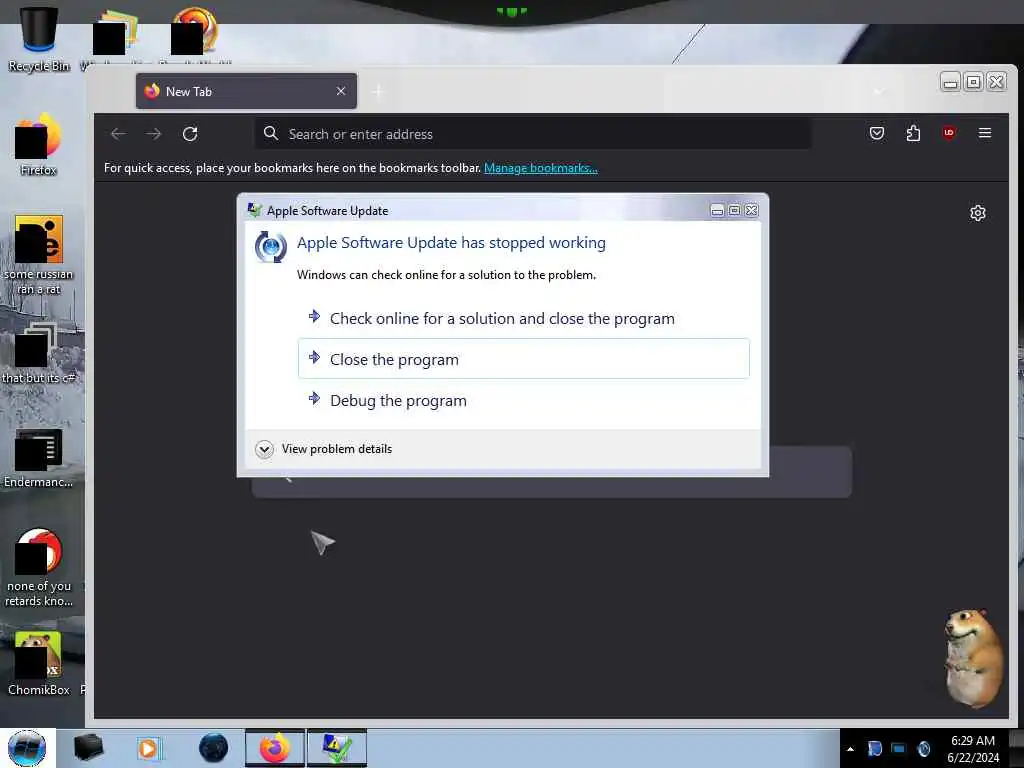Choose Check online for a solution option
This screenshot has height=768, width=1024.
pyautogui.click(x=523, y=318)
